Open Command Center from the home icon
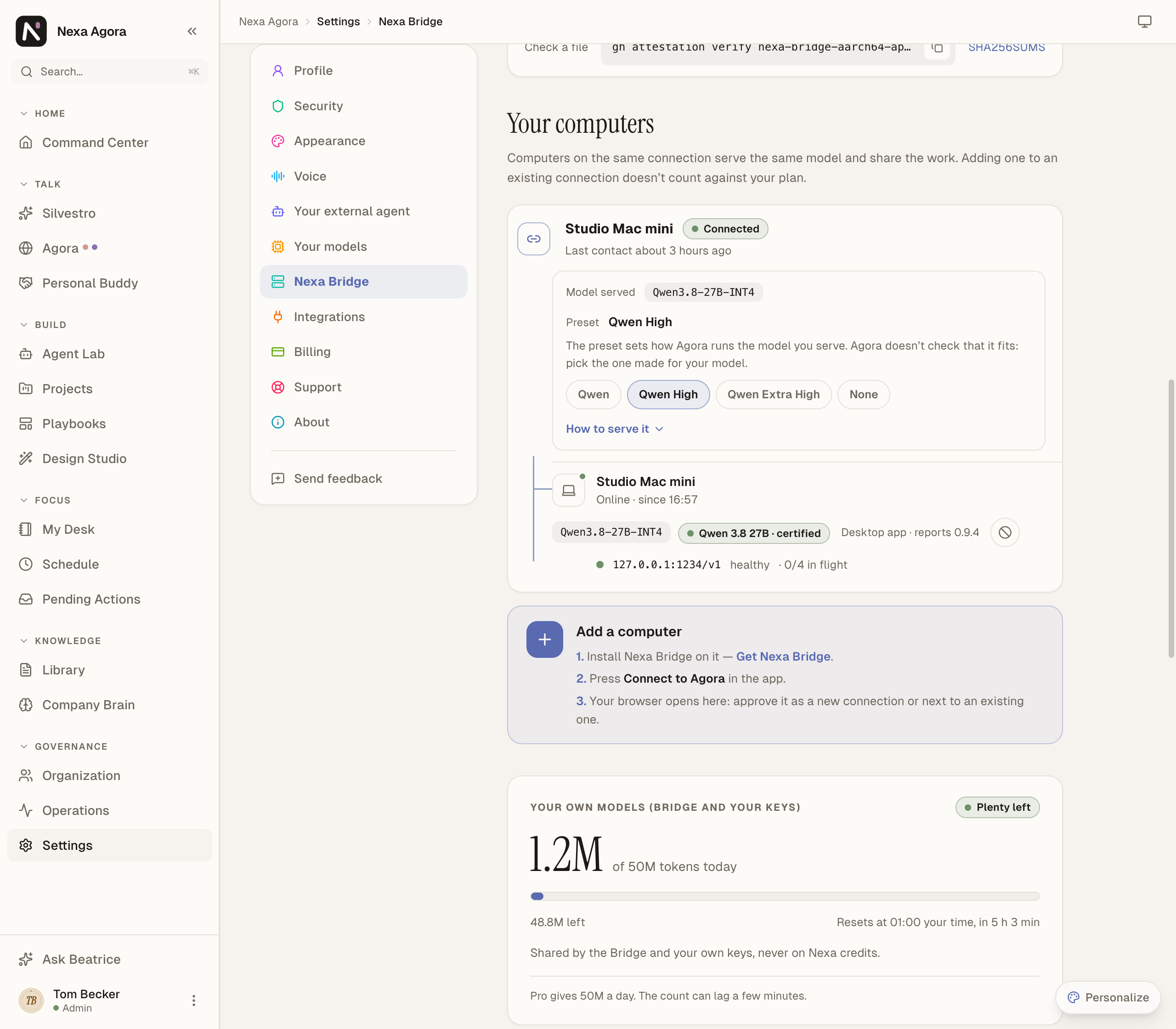1176x1029 pixels. (x=109, y=142)
